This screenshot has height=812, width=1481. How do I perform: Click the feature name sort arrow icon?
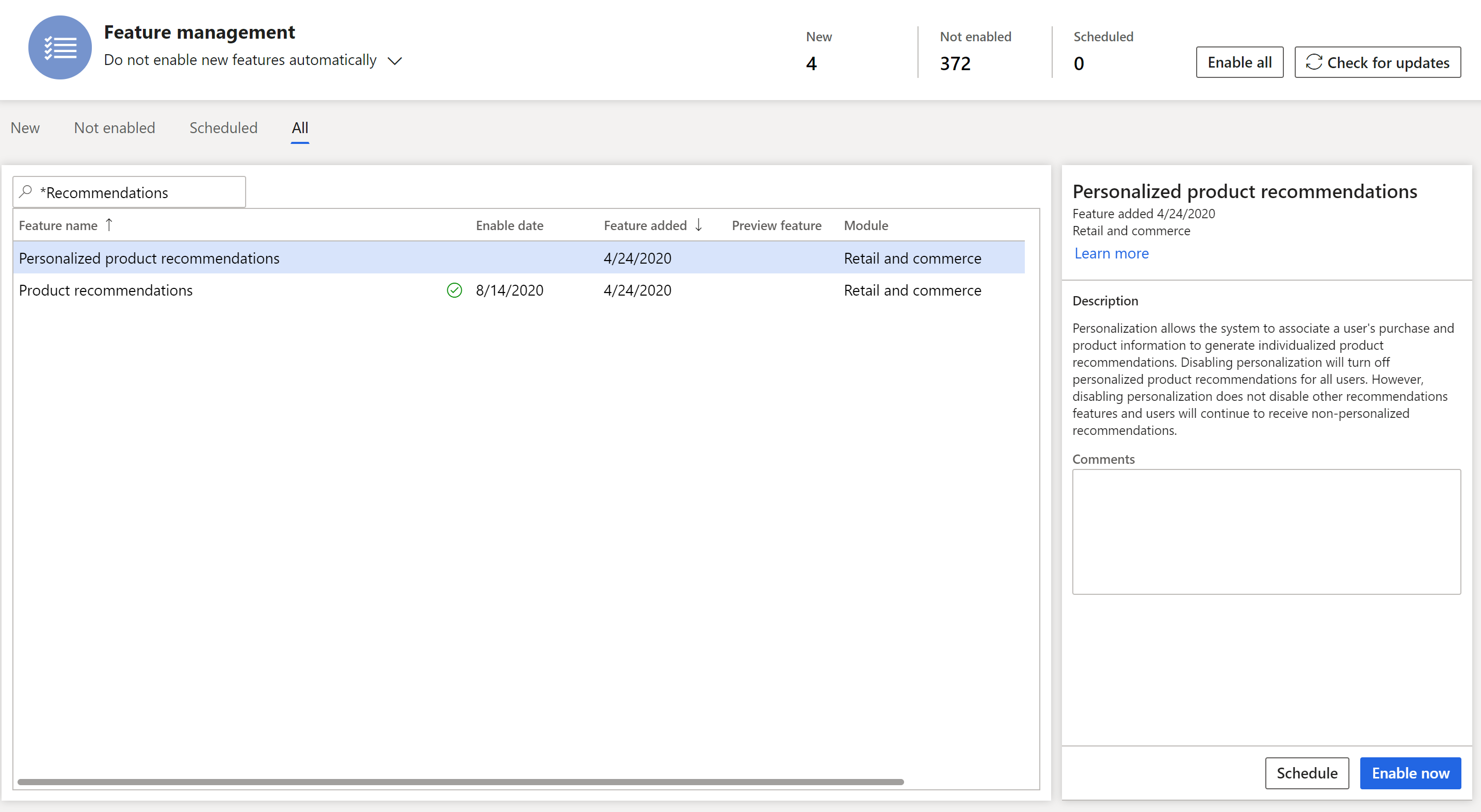tap(109, 224)
